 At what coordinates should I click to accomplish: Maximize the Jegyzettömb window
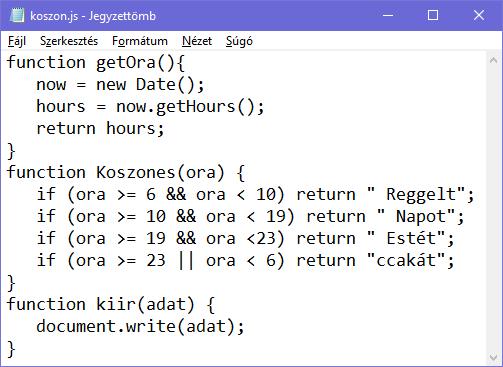pos(433,15)
